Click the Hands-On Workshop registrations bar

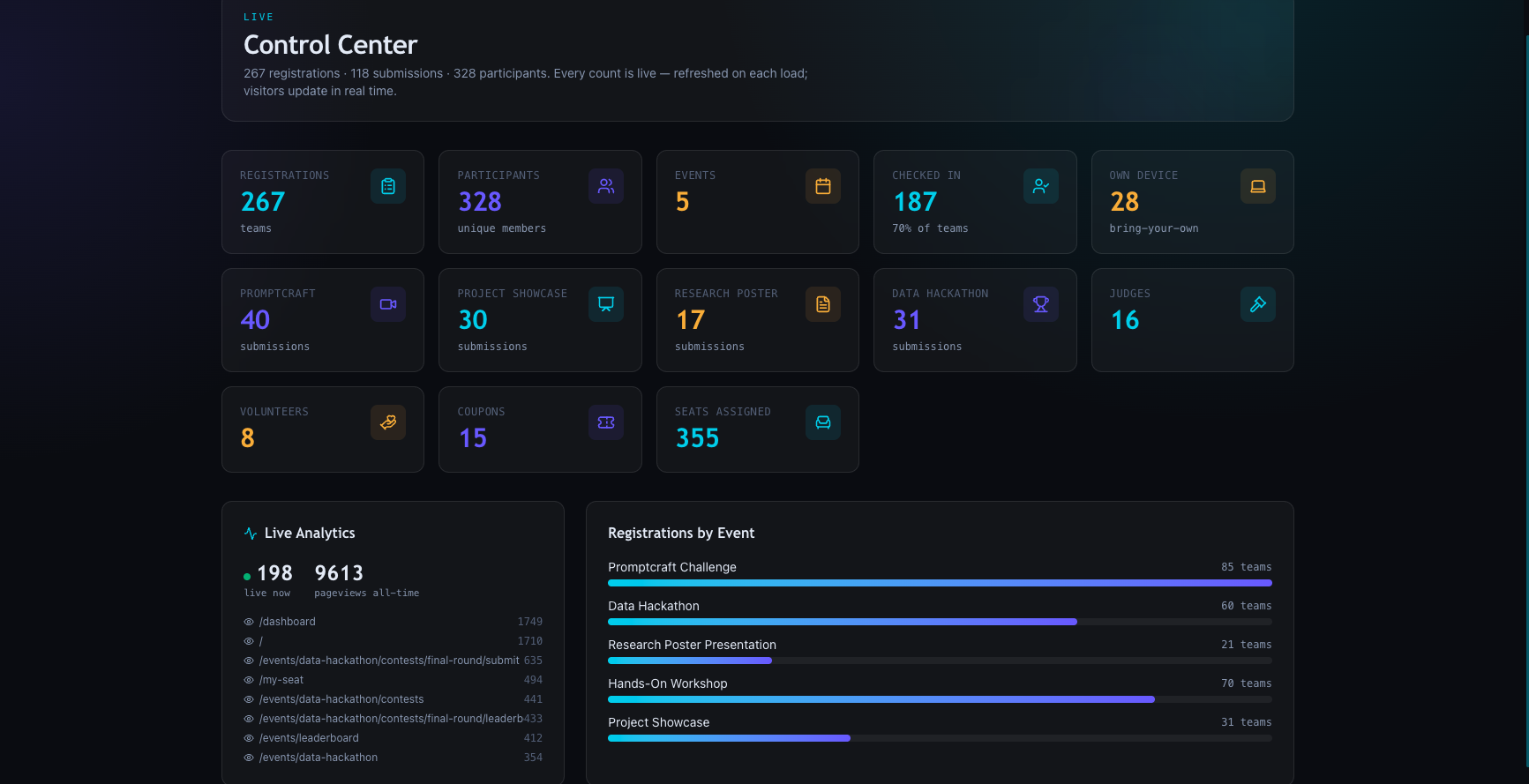[x=940, y=699]
